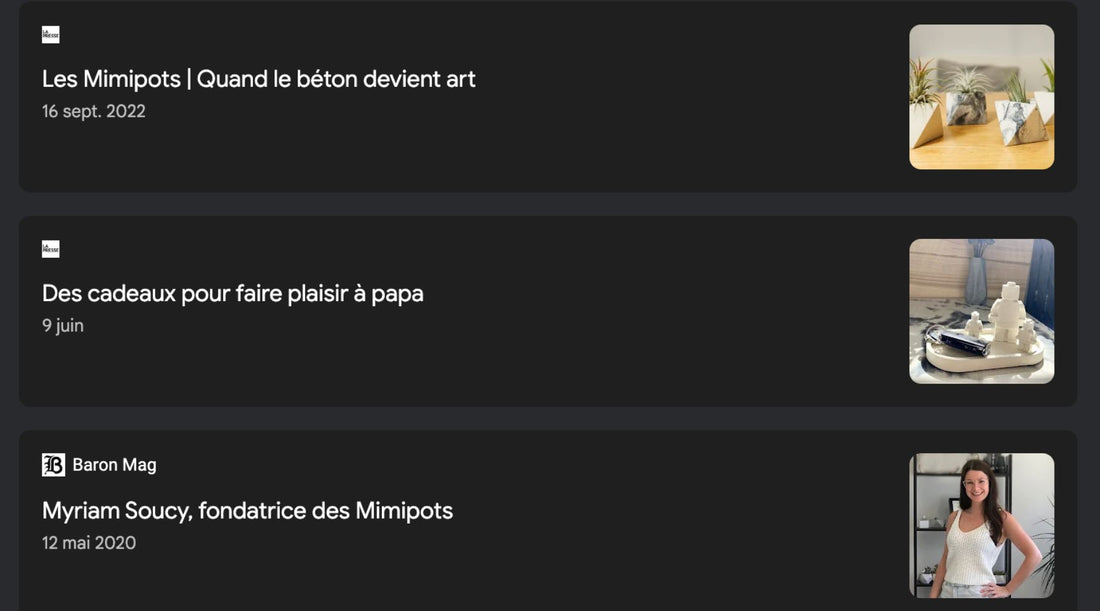Click La Presse icon above Les Mimipots headline
The width and height of the screenshot is (1100, 611).
(x=50, y=35)
